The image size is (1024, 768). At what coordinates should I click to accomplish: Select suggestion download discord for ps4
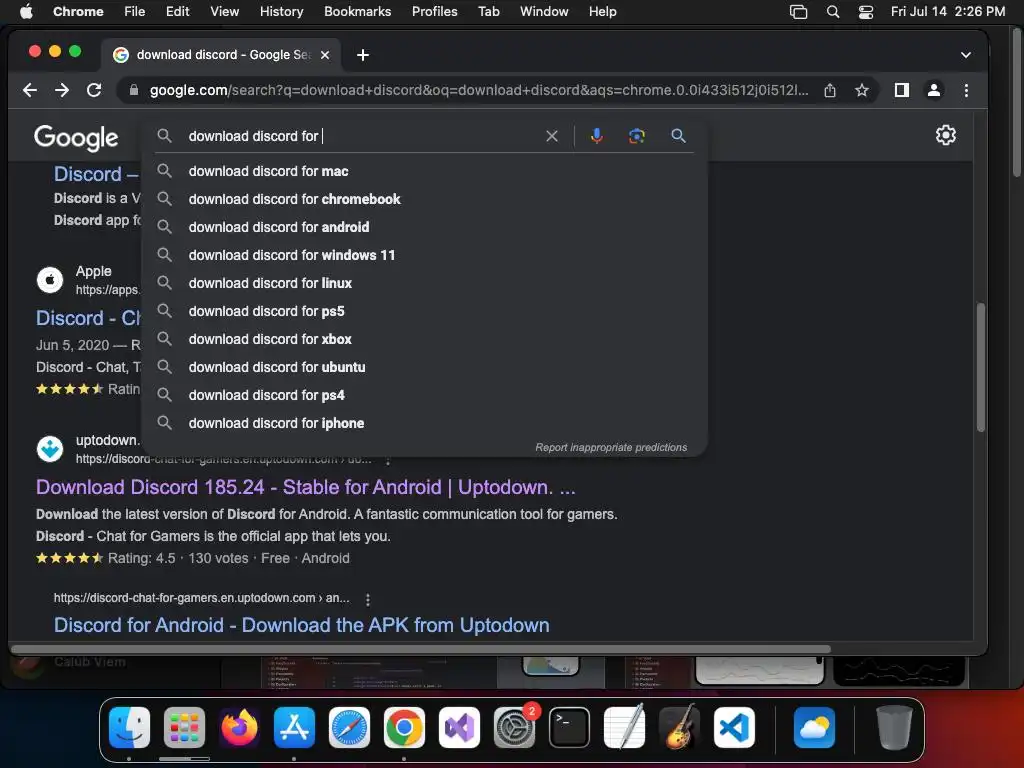[424, 396]
